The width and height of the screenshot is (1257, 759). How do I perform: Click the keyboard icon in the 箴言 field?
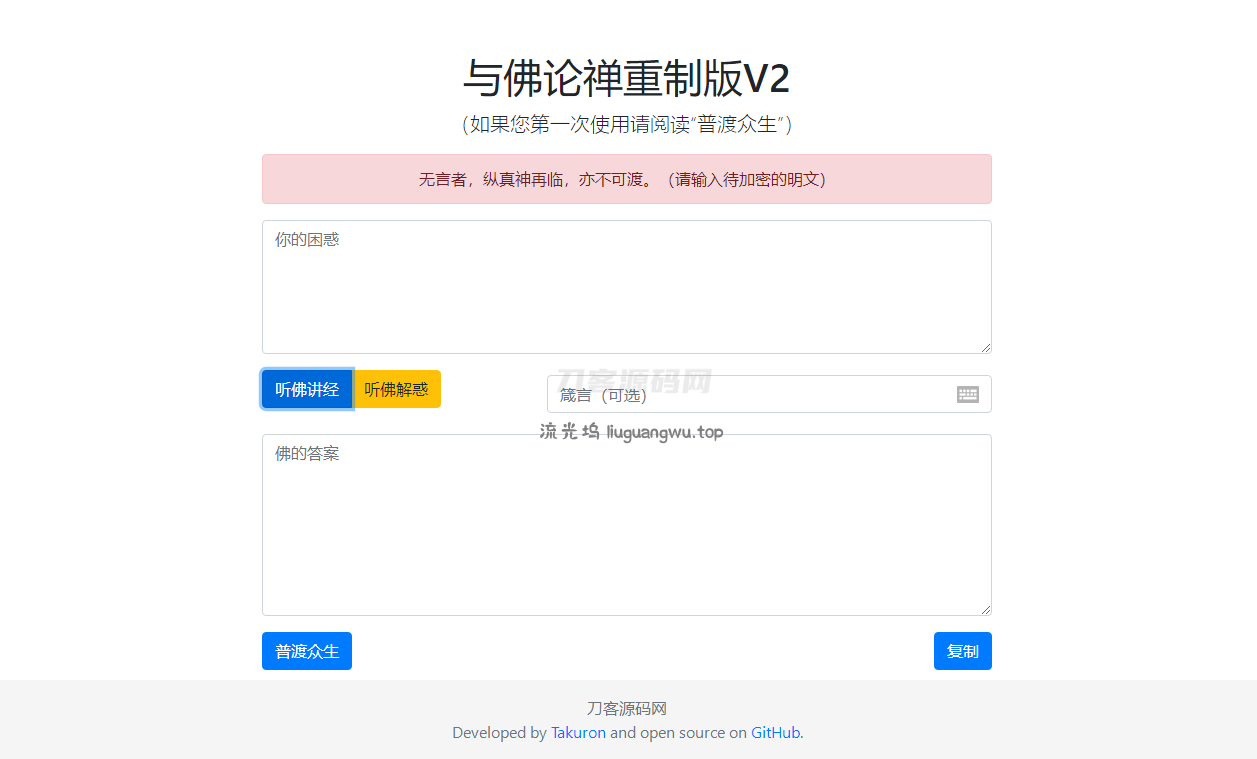click(x=967, y=394)
